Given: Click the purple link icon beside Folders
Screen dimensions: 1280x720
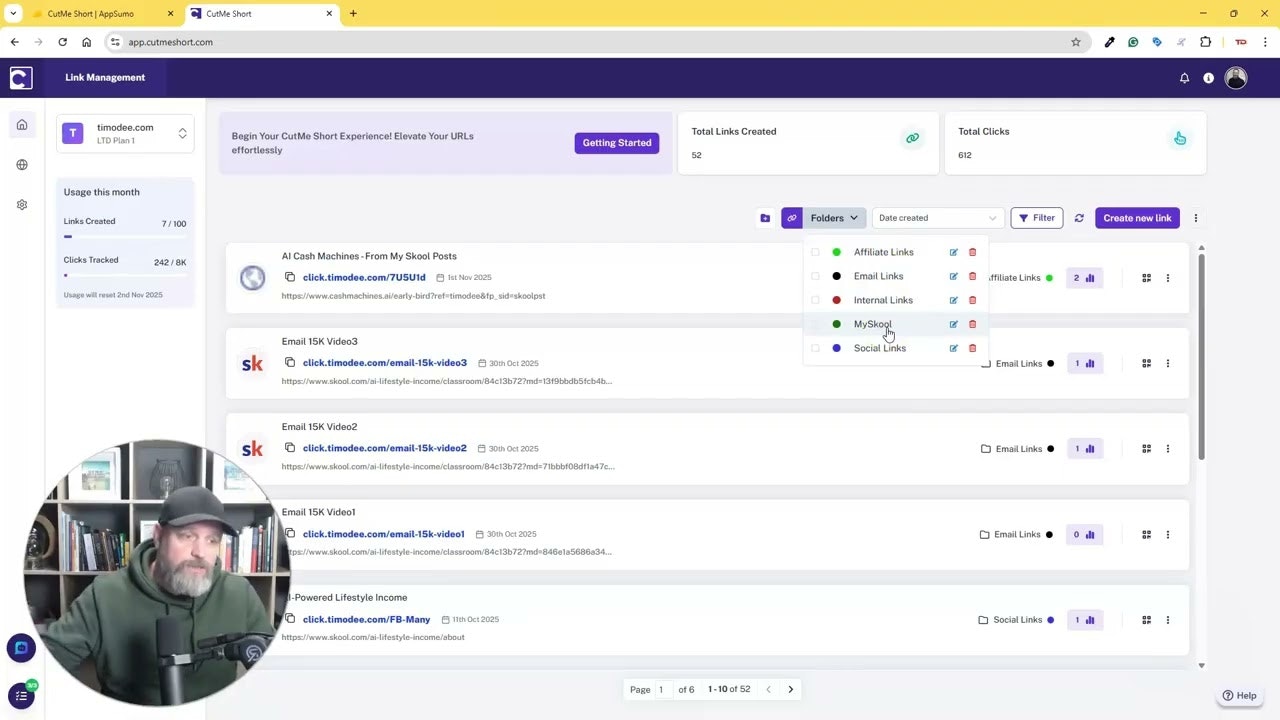Looking at the screenshot, I should coord(792,218).
